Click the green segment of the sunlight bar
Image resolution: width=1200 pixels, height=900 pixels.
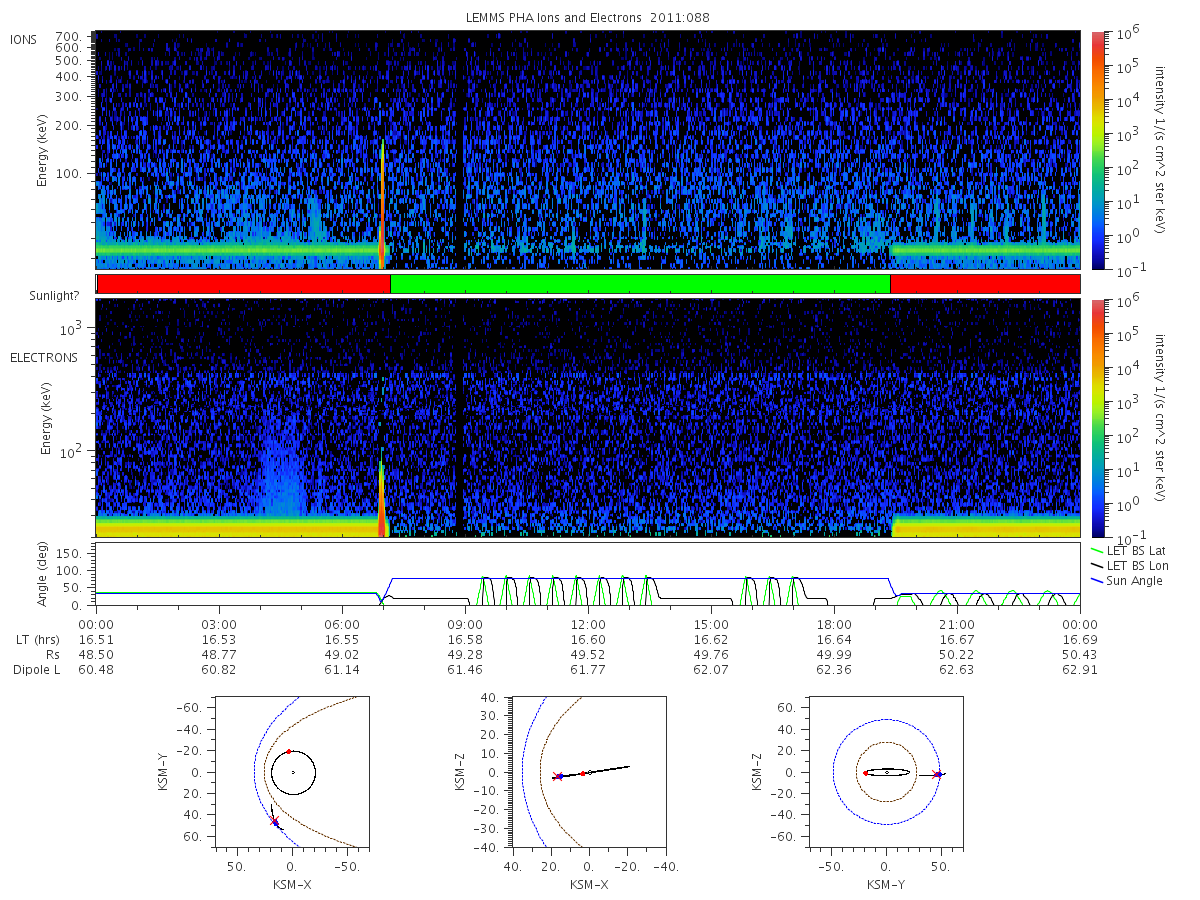click(640, 284)
